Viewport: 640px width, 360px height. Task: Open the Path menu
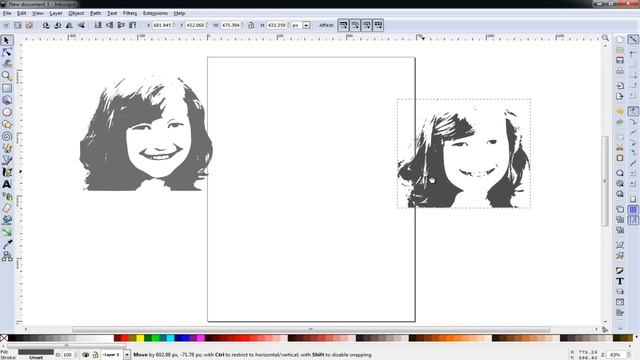point(95,13)
